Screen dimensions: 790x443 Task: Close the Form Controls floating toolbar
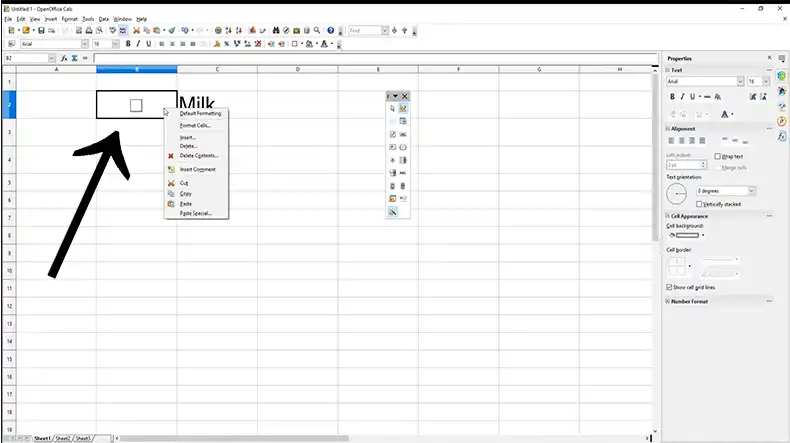coord(405,96)
